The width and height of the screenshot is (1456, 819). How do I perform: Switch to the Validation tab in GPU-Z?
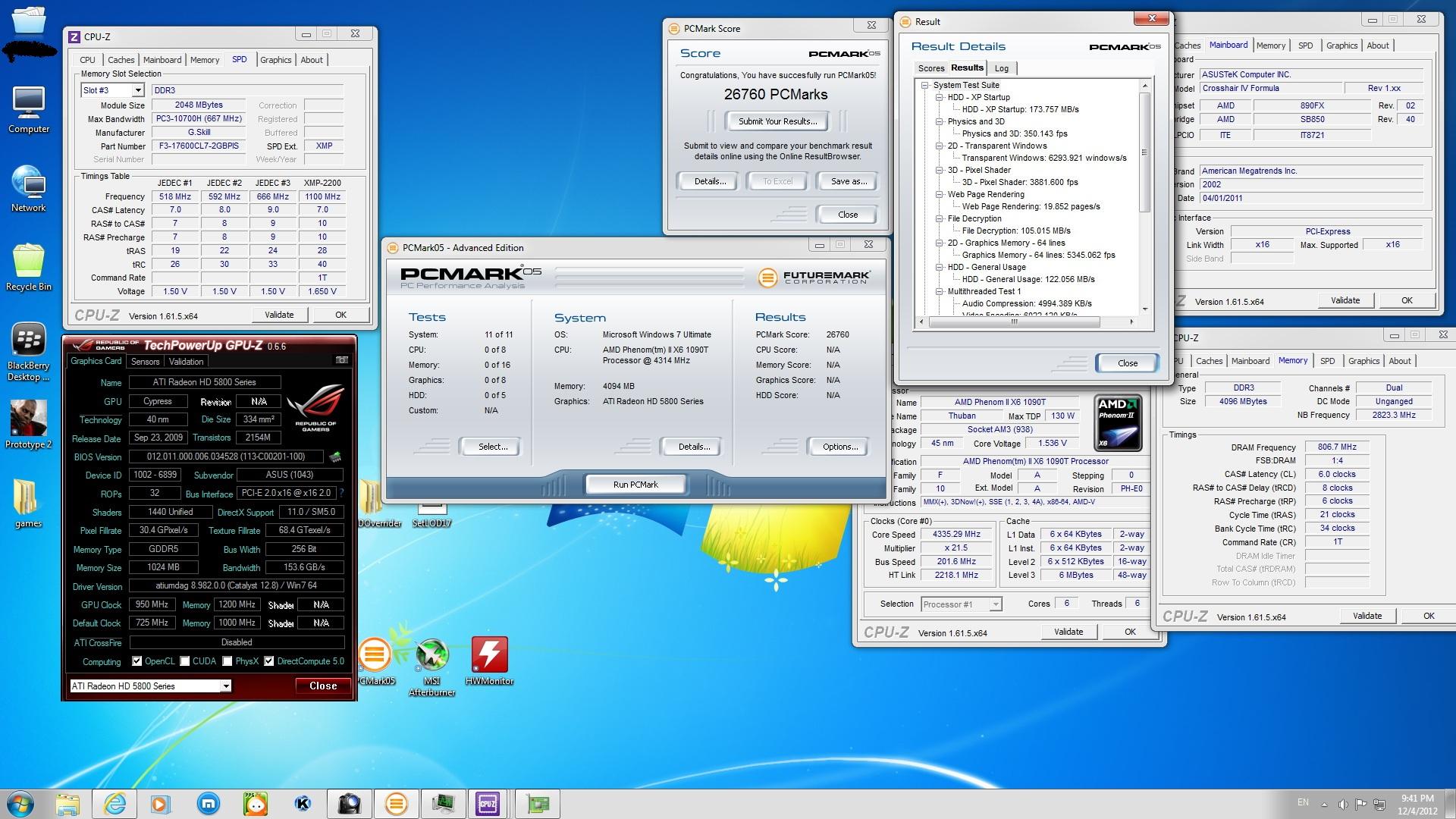coord(186,362)
